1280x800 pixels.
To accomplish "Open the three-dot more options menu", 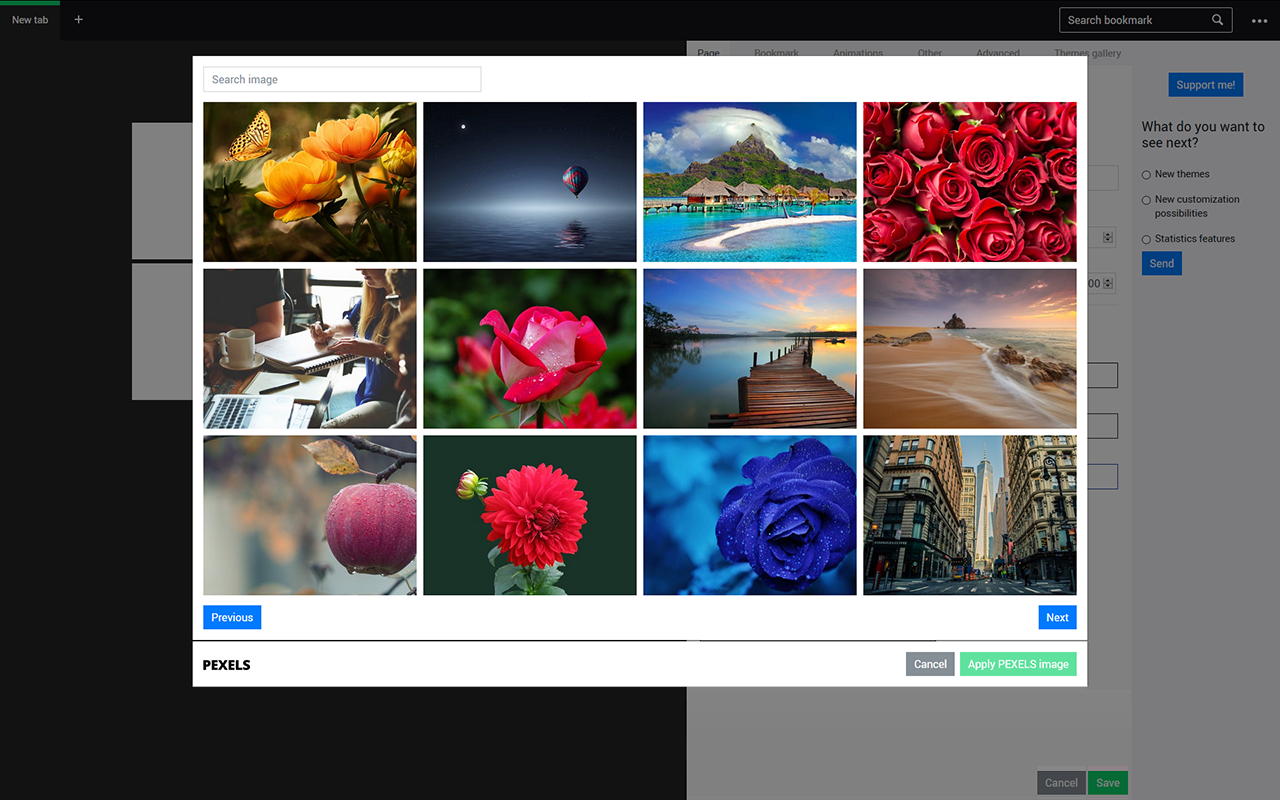I will tap(1259, 21).
